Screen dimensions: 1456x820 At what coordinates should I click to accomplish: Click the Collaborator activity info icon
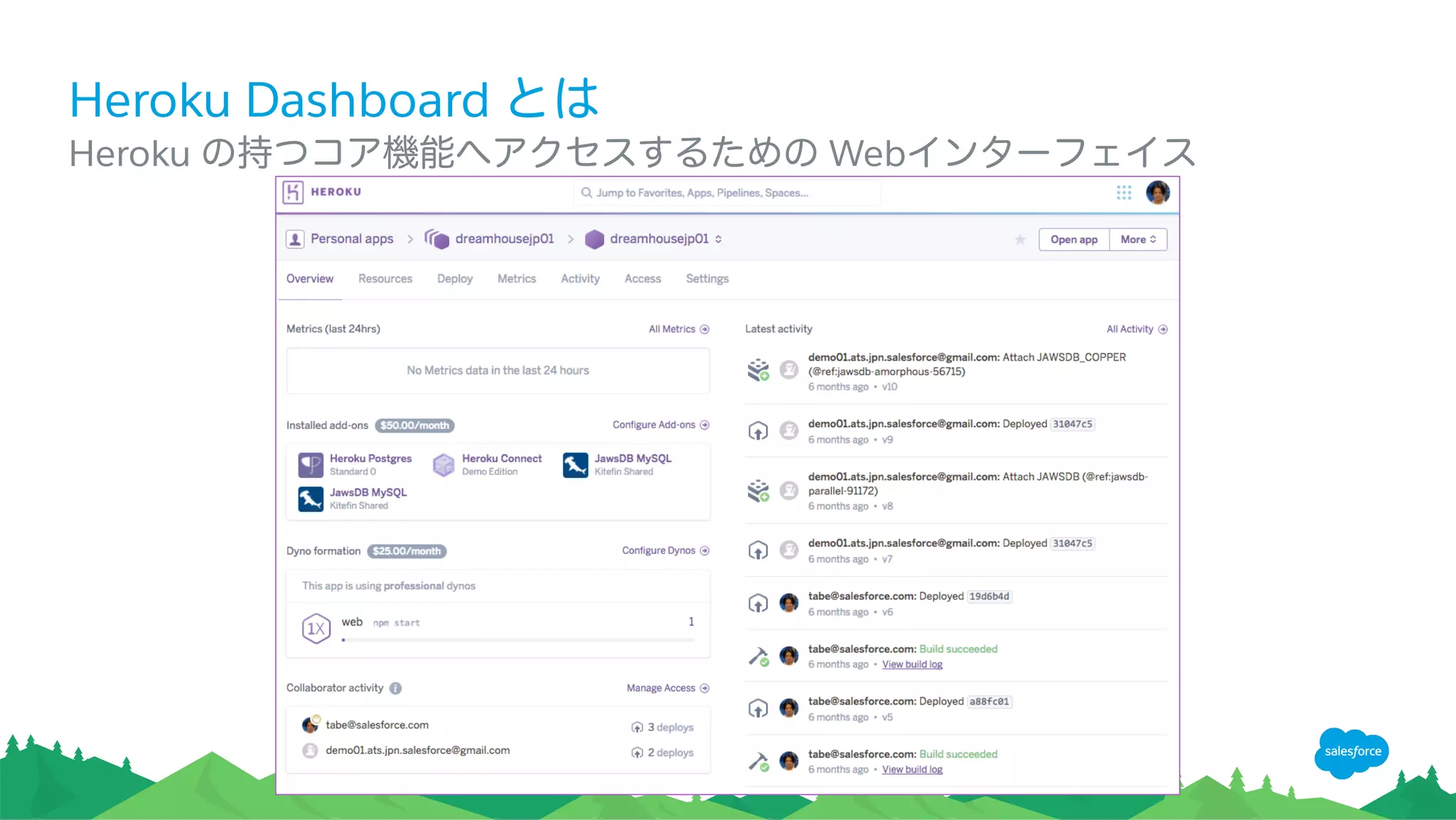pyautogui.click(x=396, y=688)
